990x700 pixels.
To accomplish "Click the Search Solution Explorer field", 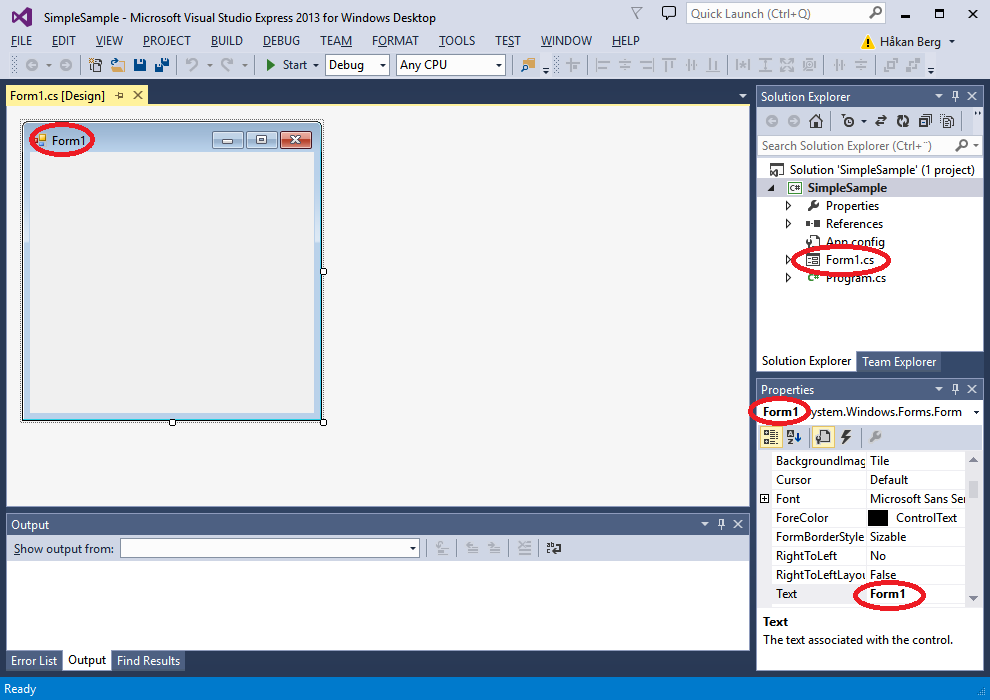I will pos(856,146).
